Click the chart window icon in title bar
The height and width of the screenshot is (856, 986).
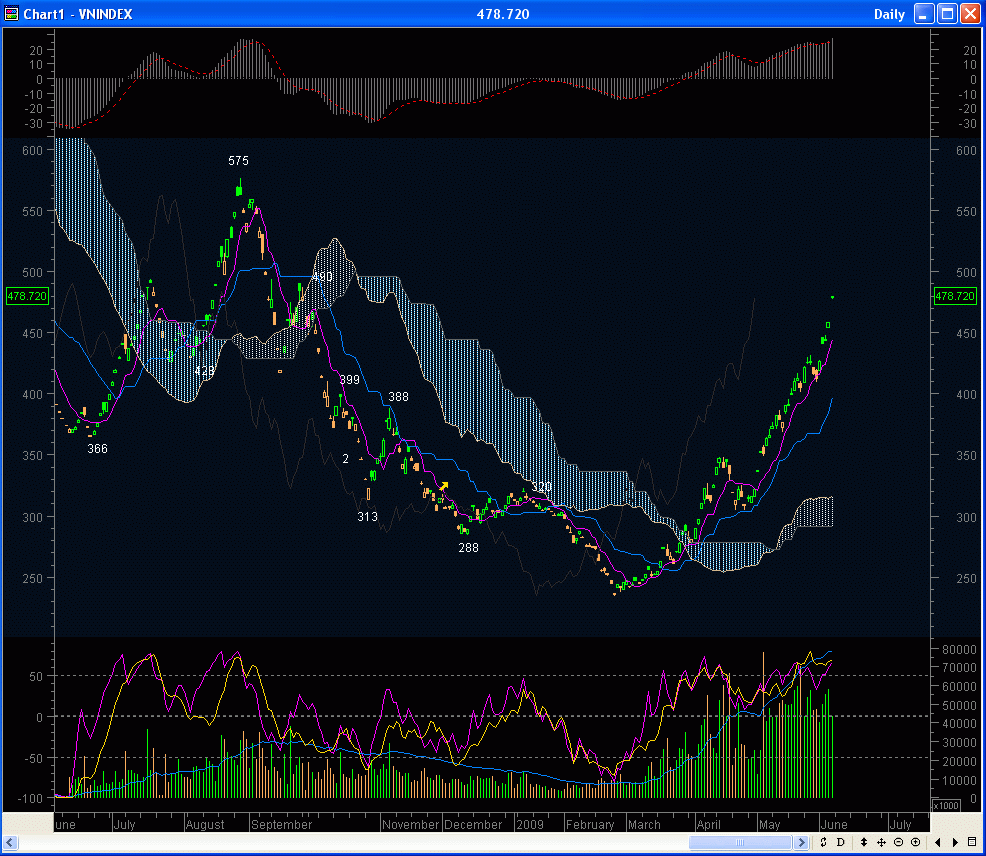point(12,14)
